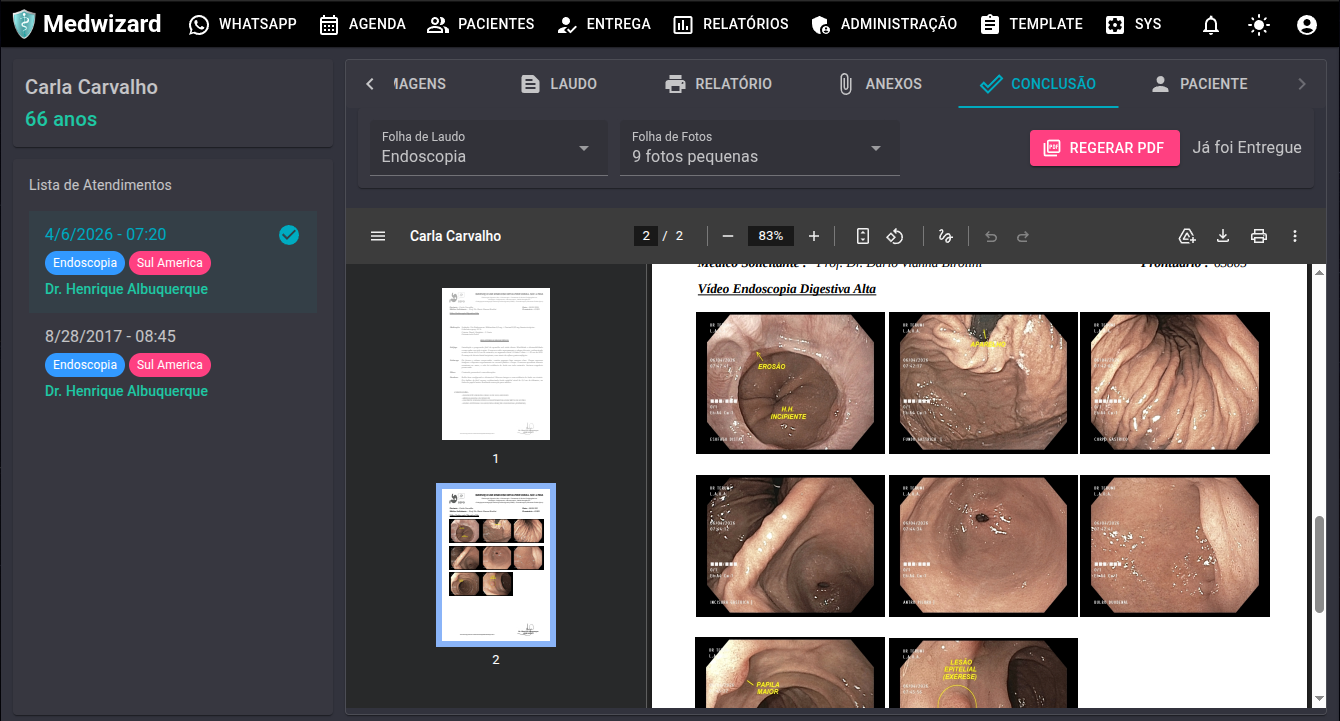The width and height of the screenshot is (1340, 721).
Task: Click the Vídeo Endoscopia Digestiva Alta heading
Action: (786, 289)
